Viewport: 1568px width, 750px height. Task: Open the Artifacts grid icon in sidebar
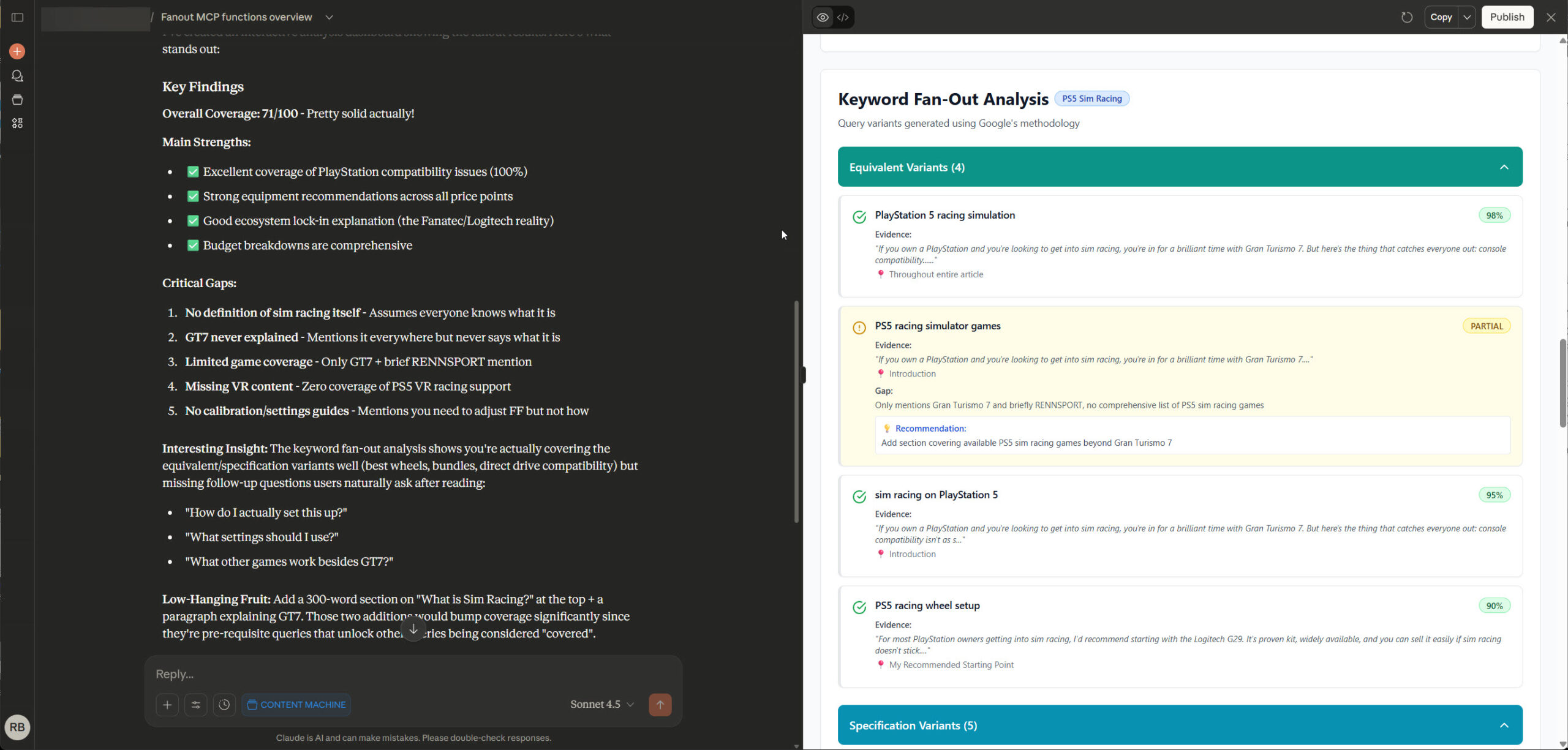pos(17,124)
